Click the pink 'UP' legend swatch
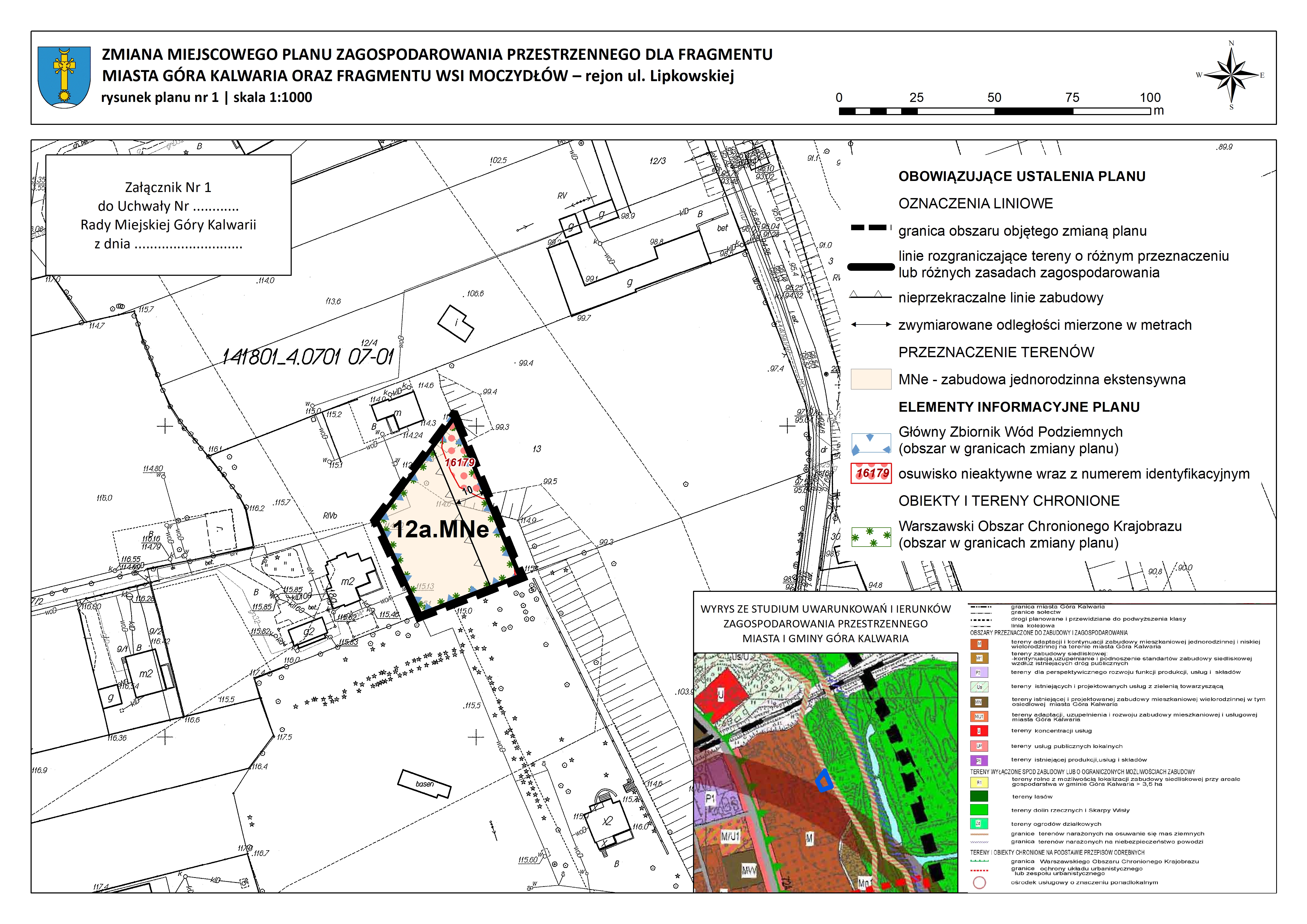The width and height of the screenshot is (1307, 924). (979, 746)
